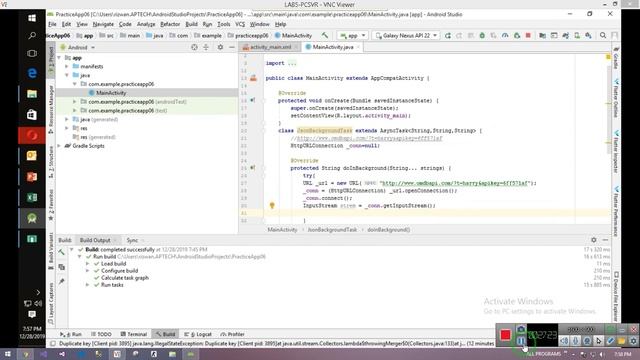Open the app run configuration dropdown
640x360 pixels.
(353, 36)
